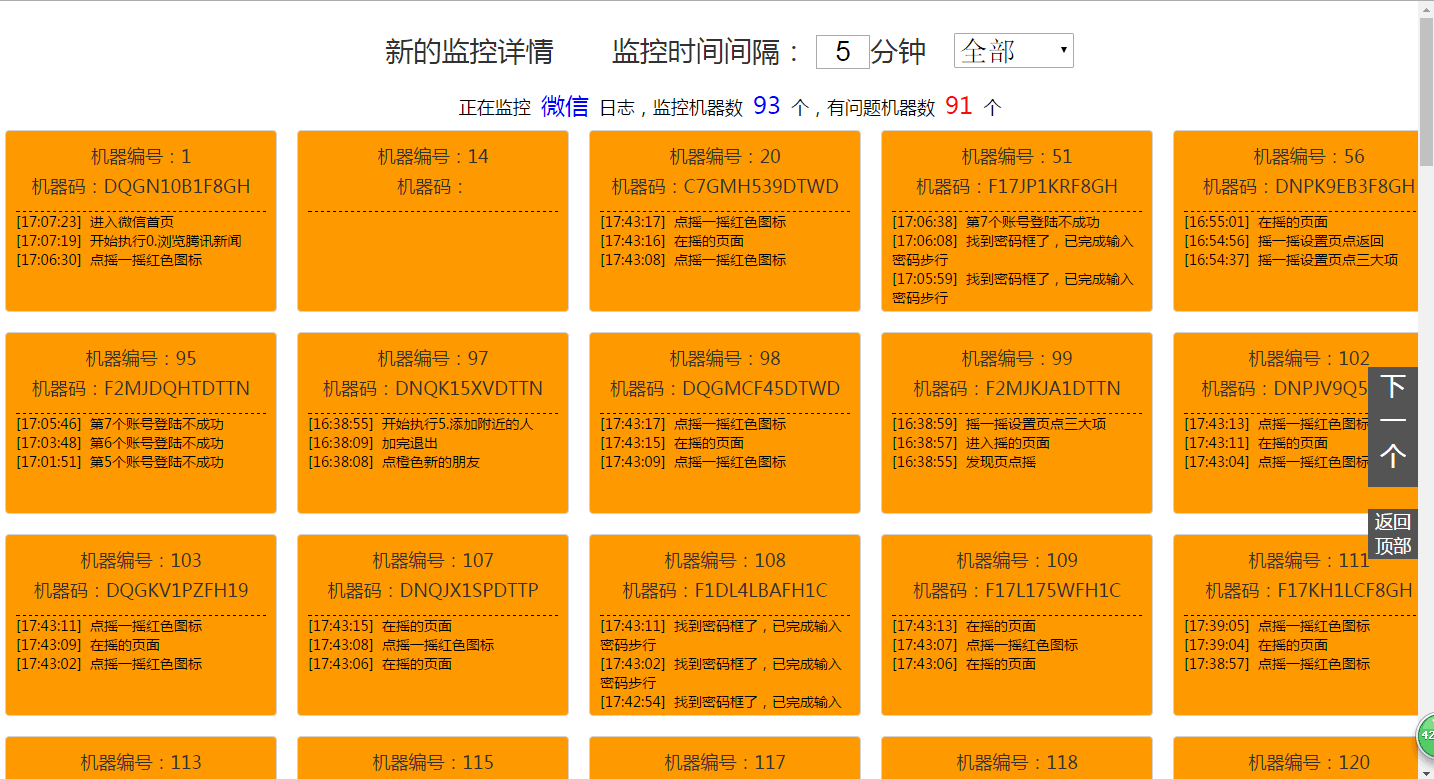Click machine card 机器编号：108
The height and width of the screenshot is (779, 1434).
[x=725, y=625]
